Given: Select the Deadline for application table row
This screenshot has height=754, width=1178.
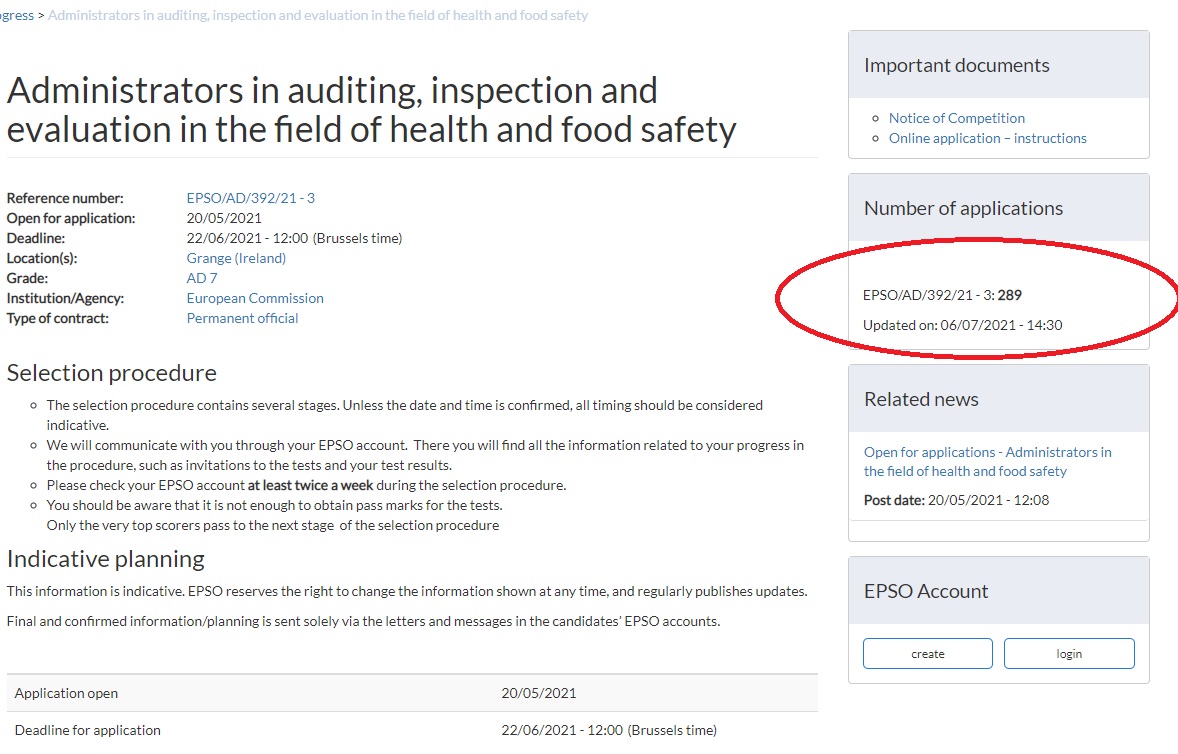Looking at the screenshot, I should pyautogui.click(x=411, y=730).
